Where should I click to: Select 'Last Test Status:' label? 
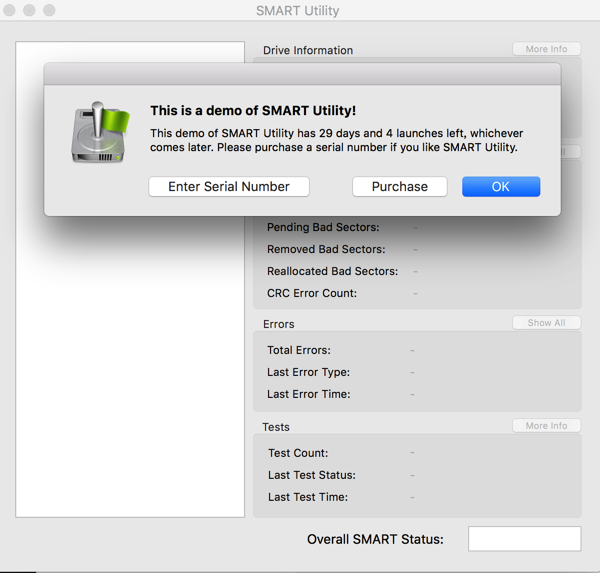[312, 475]
